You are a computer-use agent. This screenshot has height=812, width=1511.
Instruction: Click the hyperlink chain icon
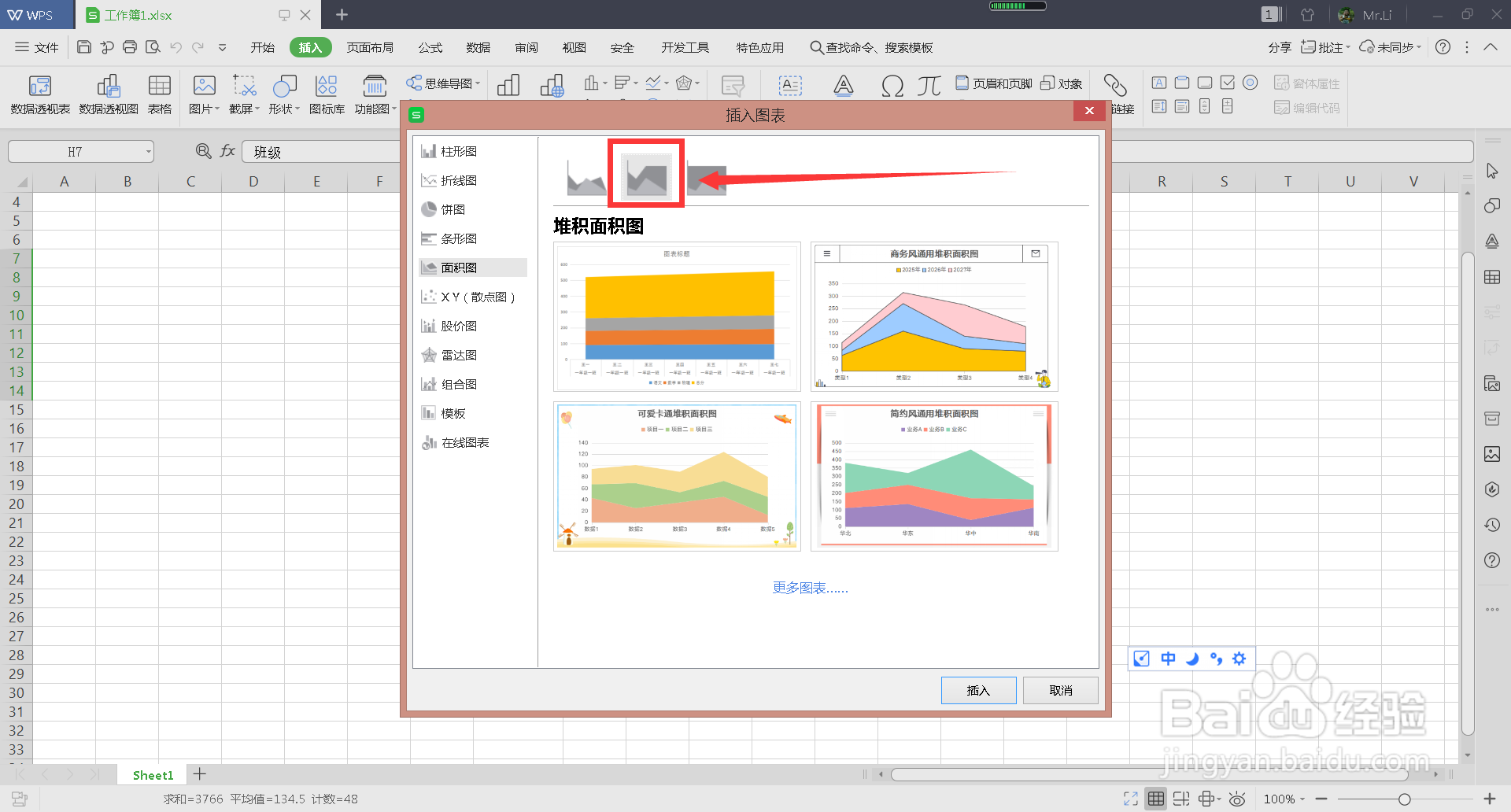tap(1115, 85)
